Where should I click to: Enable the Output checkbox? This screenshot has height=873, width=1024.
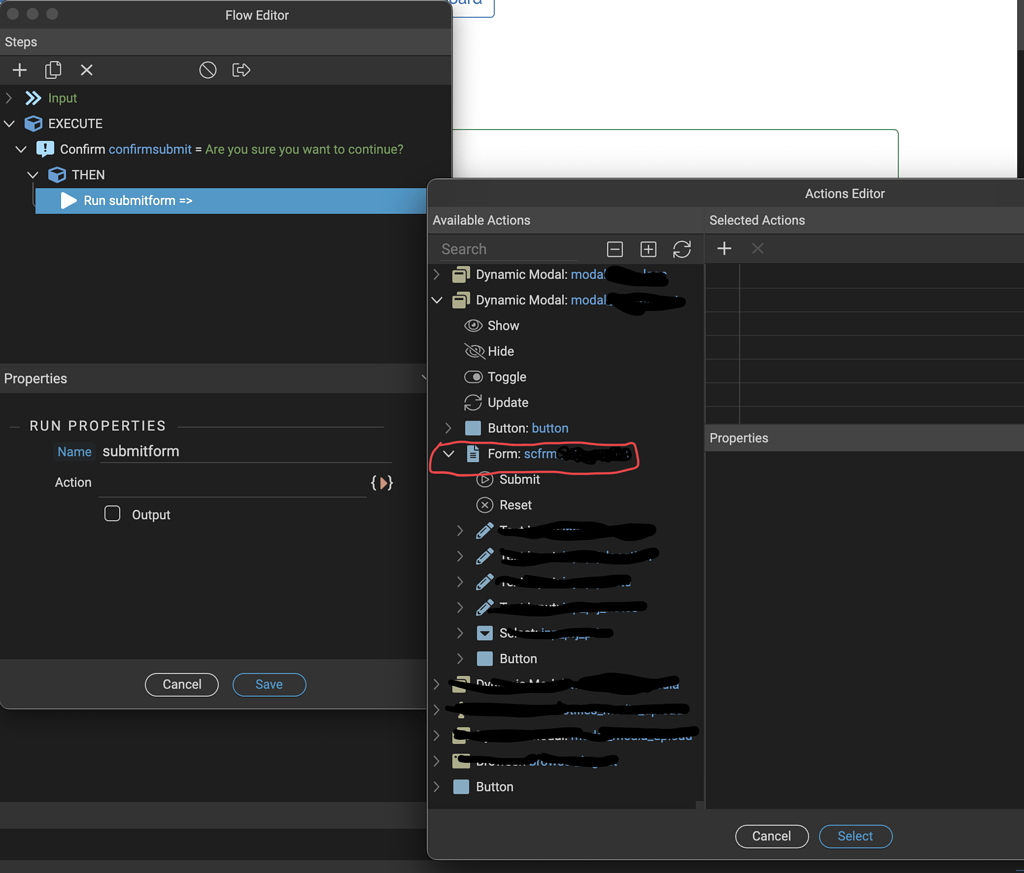point(112,514)
